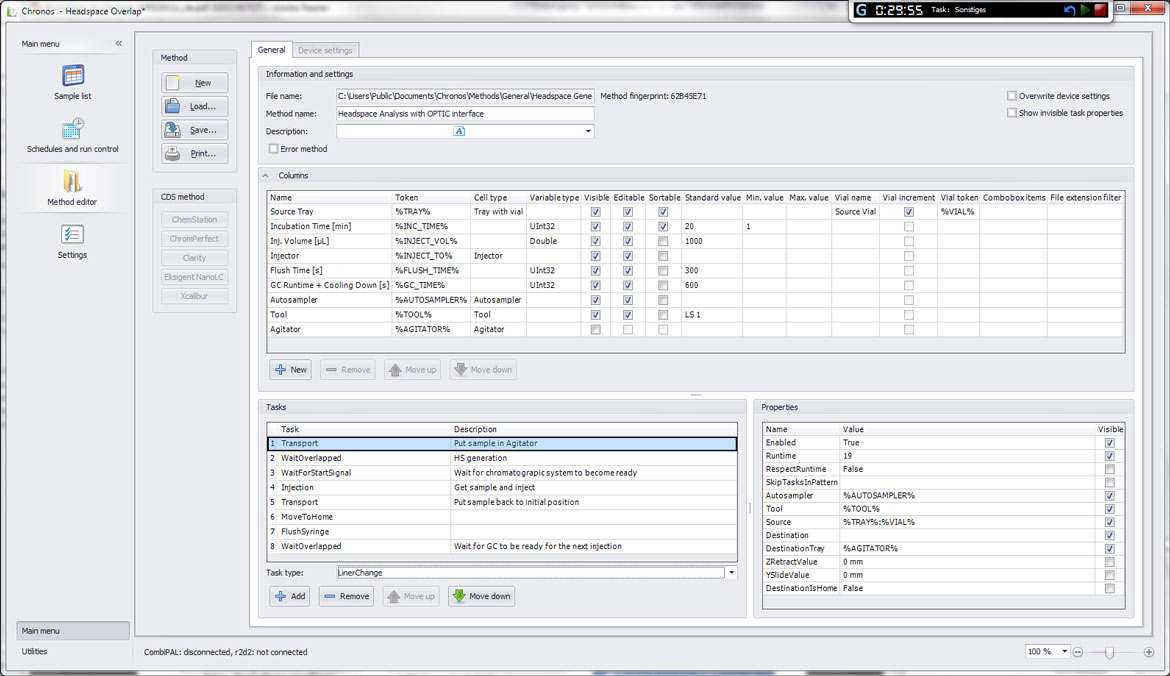
Task: Select the MoveToHome task row
Action: (502, 517)
